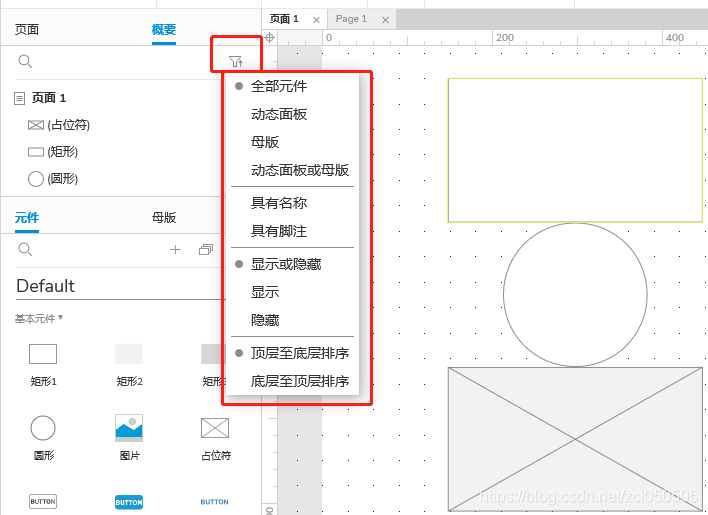Select the 矩形2 widget
Viewport: 708px width, 515px height.
129,365
